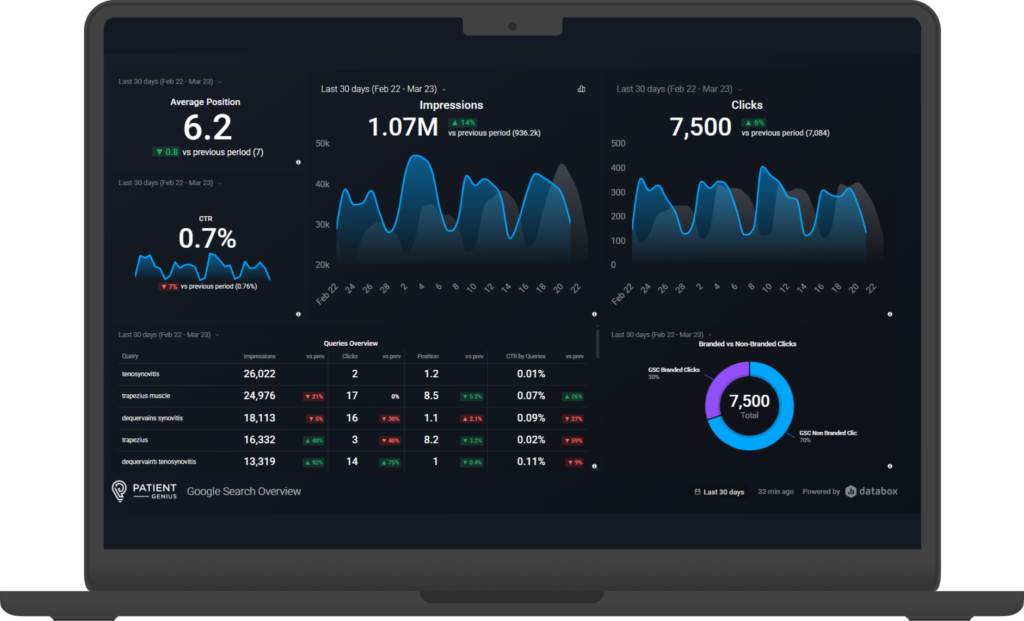Image resolution: width=1024 pixels, height=621 pixels.
Task: Open the date range dropdown above the CTR widget
Action: coord(220,183)
